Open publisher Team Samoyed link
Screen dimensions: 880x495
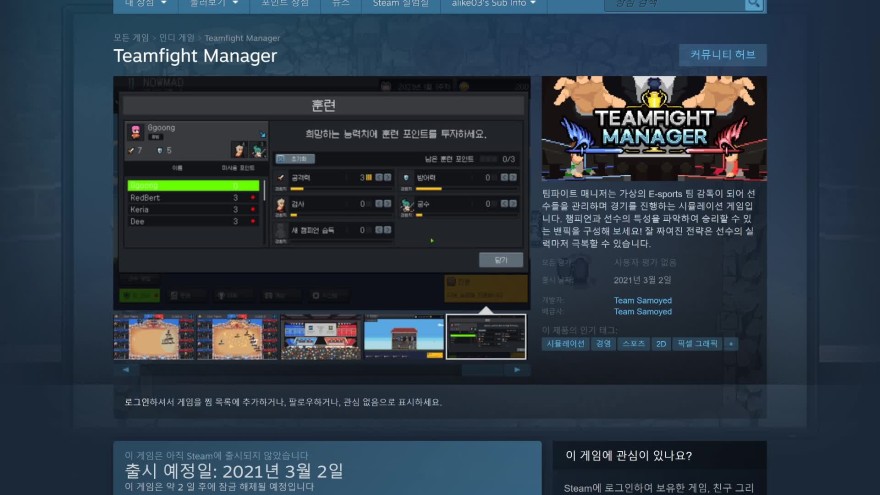tap(643, 311)
